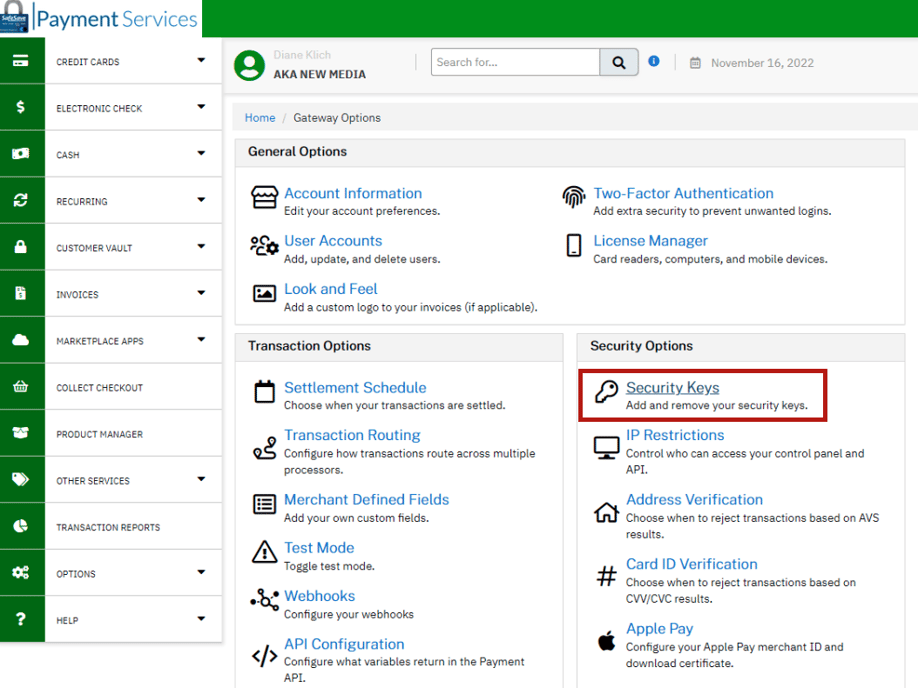The image size is (918, 688).
Task: Click the Two-Factor Authentication fingerprint icon
Action: coord(574,197)
